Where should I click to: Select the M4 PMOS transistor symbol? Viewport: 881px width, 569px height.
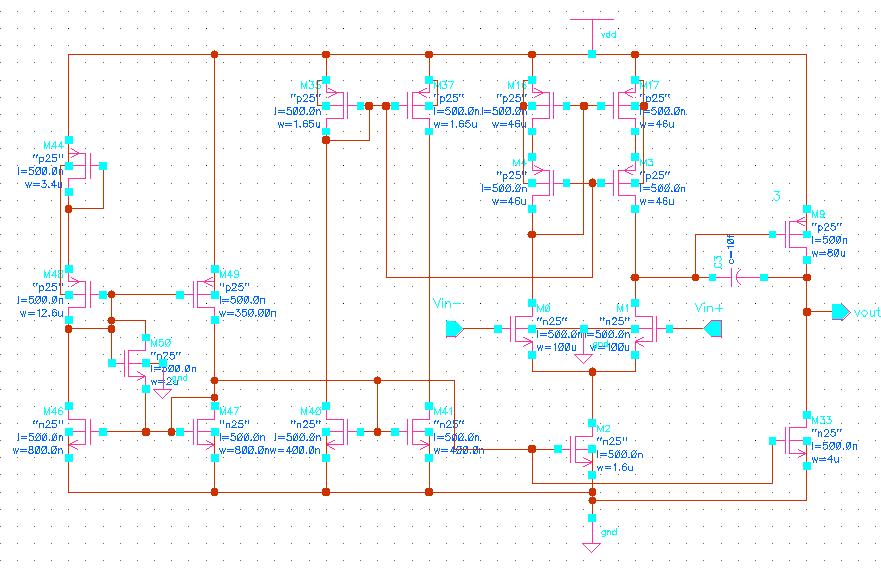coord(548,183)
